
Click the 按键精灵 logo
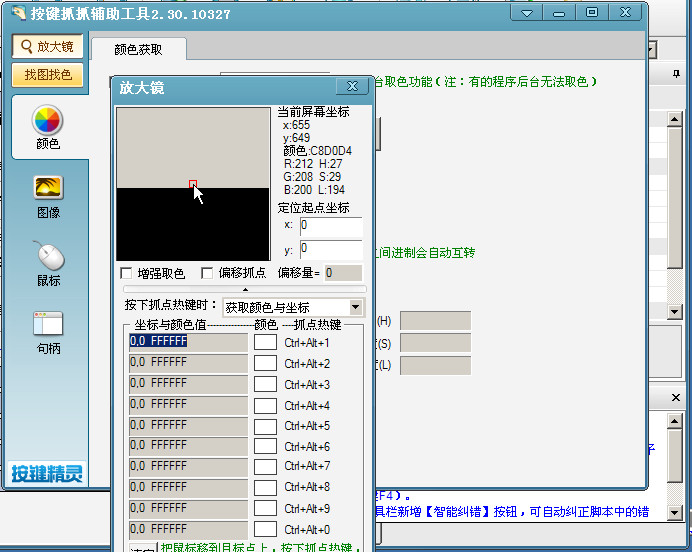[47, 473]
